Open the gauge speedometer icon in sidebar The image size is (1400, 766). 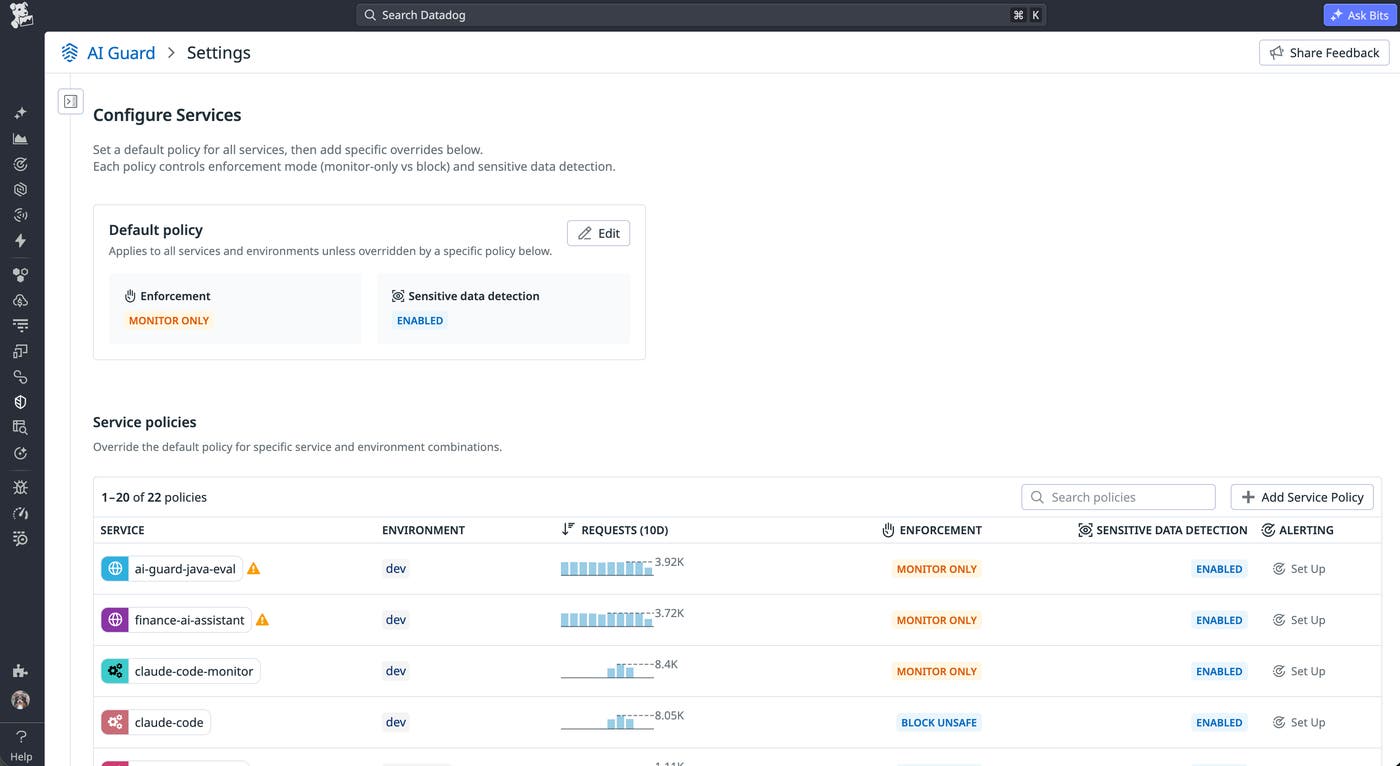tap(20, 513)
